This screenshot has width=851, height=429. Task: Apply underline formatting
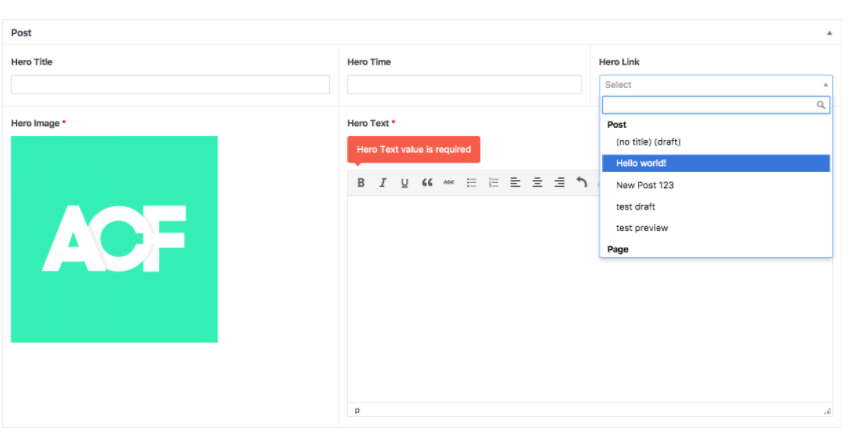coord(404,182)
